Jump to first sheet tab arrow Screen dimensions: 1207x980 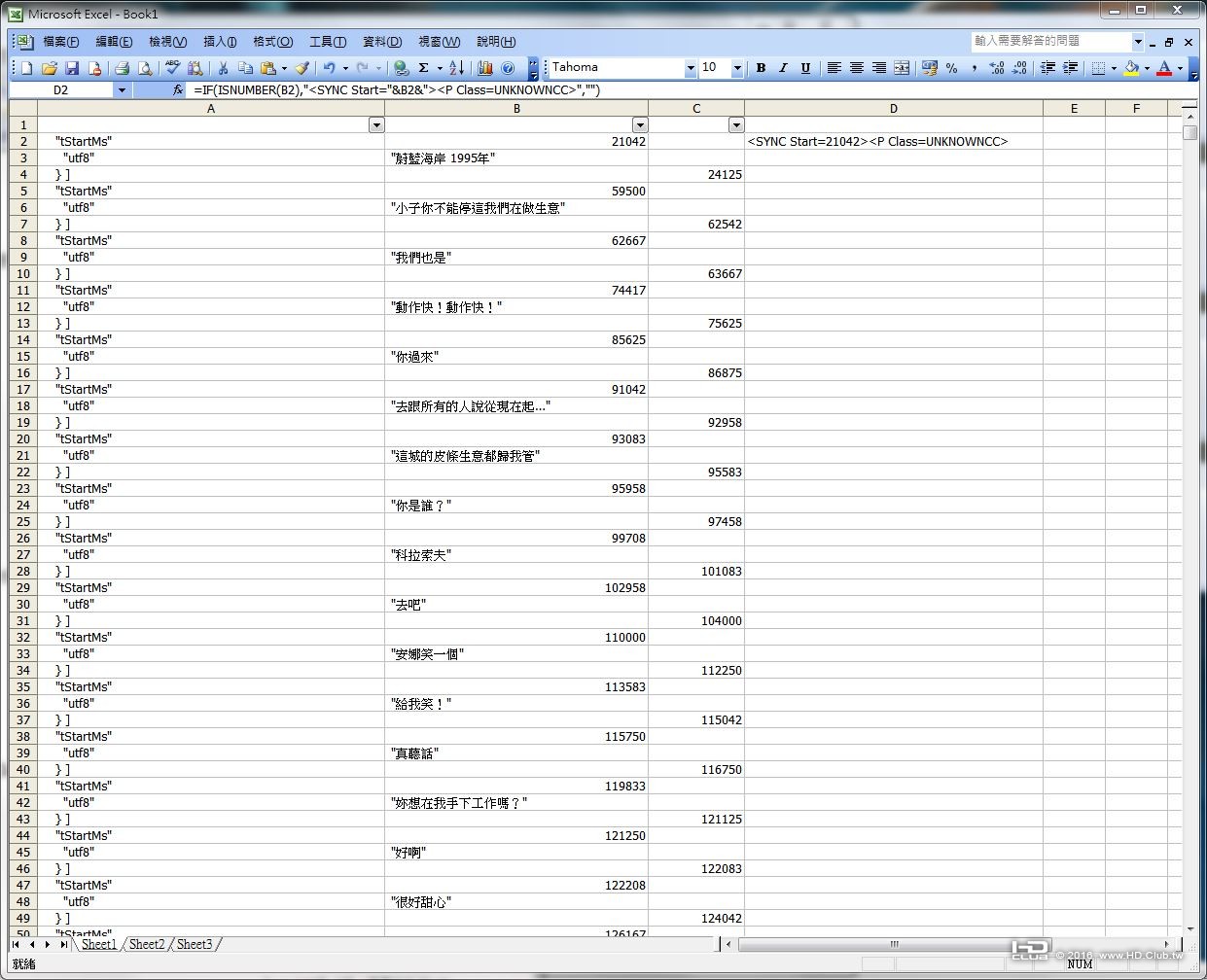(x=17, y=944)
